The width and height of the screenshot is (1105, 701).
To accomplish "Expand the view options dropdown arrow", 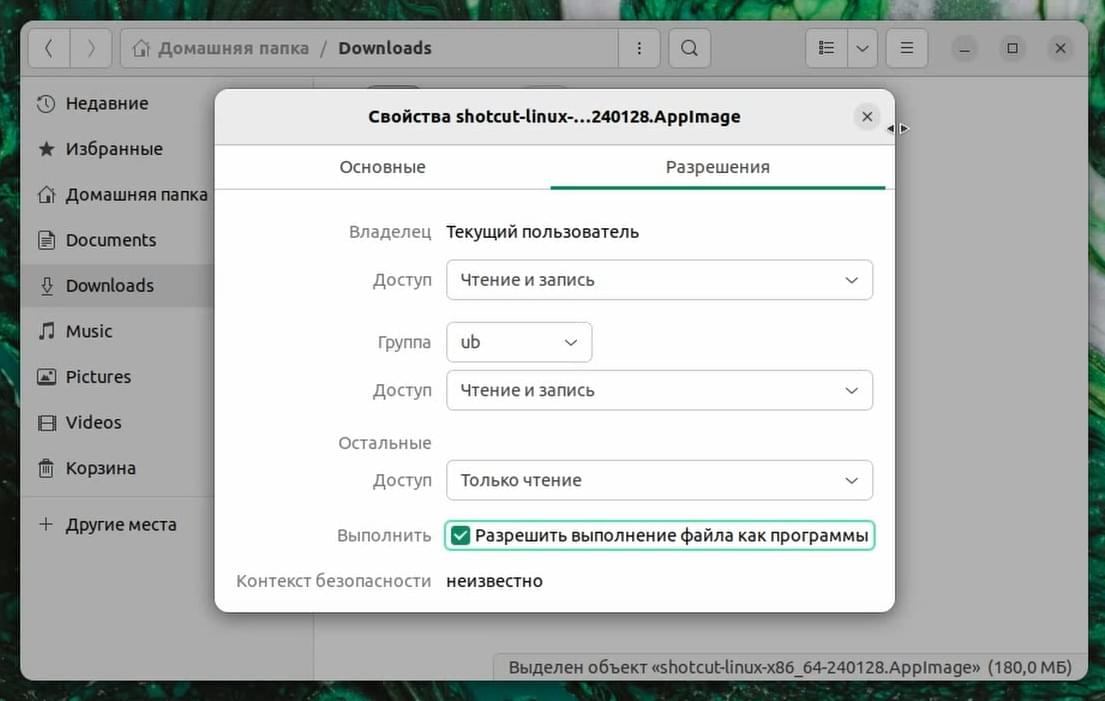I will 862,48.
